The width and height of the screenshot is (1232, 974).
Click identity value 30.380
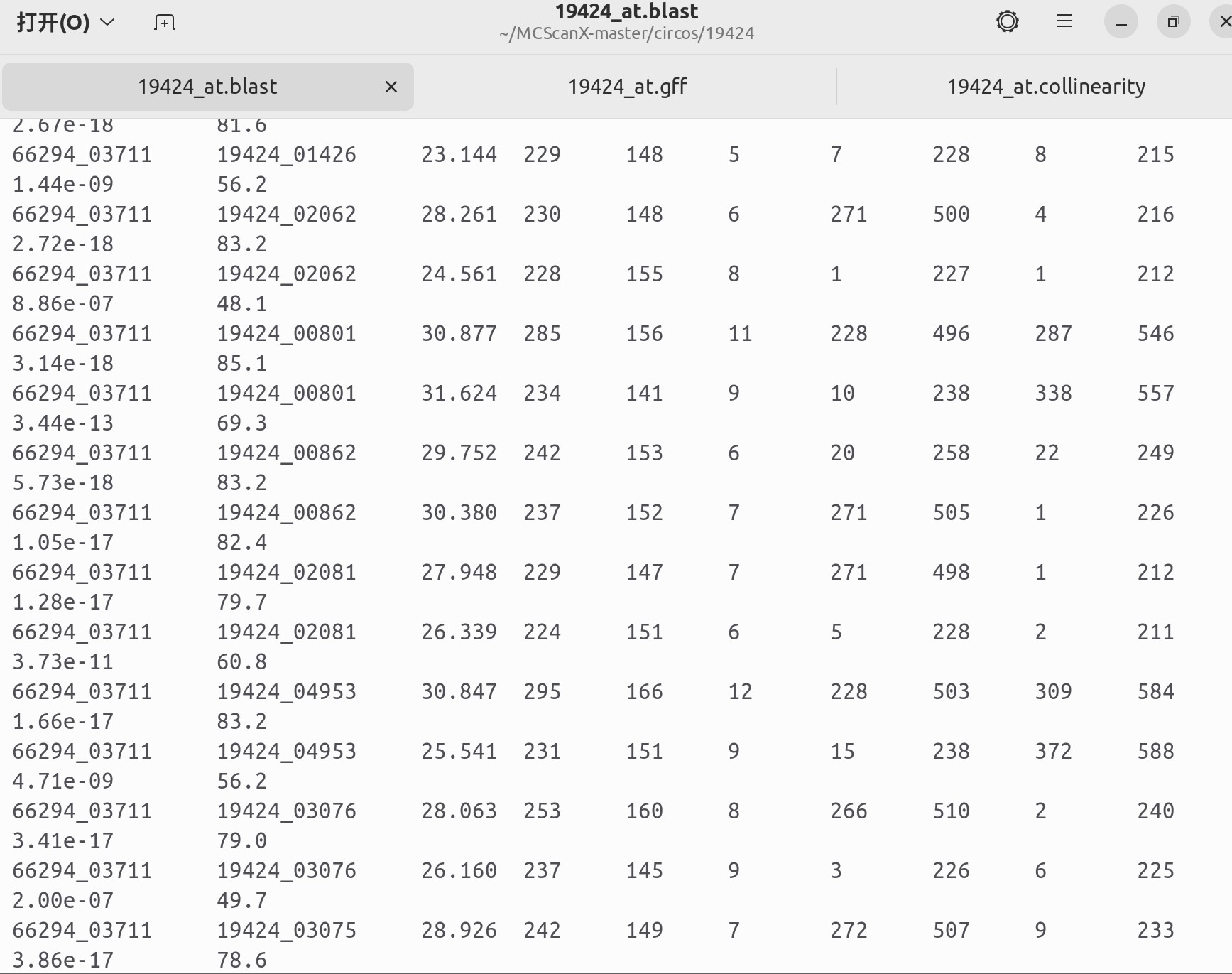(459, 513)
